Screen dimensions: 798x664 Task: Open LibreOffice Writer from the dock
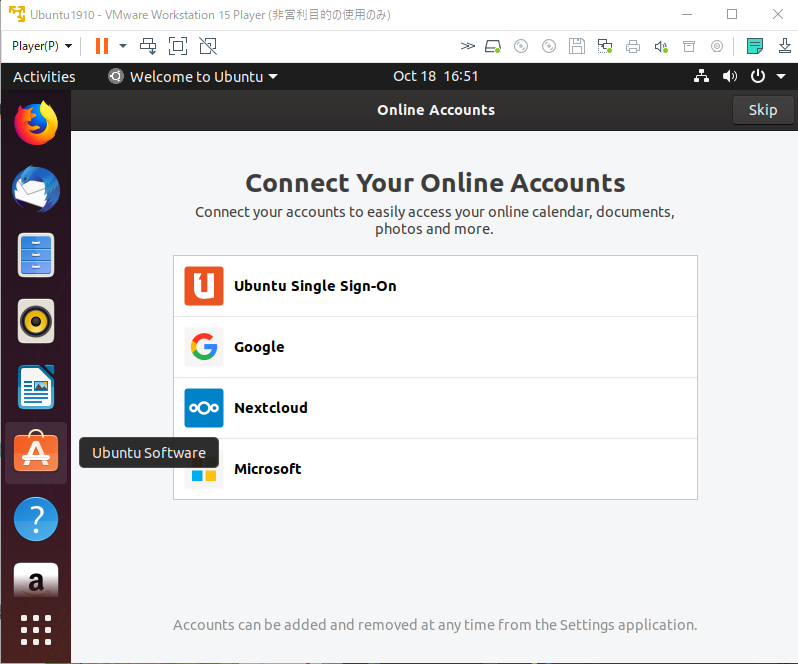36,387
